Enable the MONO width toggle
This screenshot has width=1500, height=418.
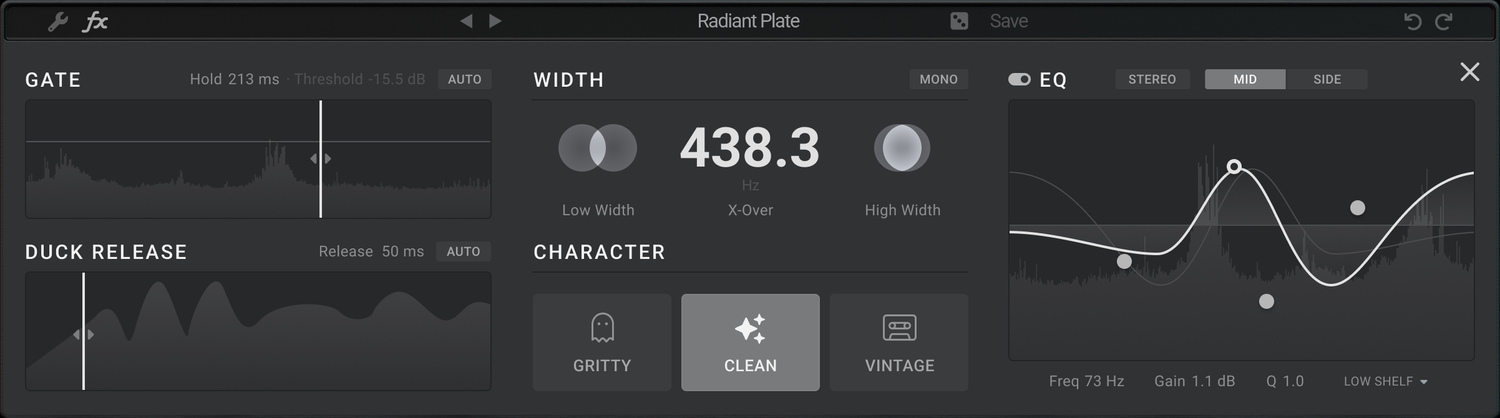coord(938,79)
